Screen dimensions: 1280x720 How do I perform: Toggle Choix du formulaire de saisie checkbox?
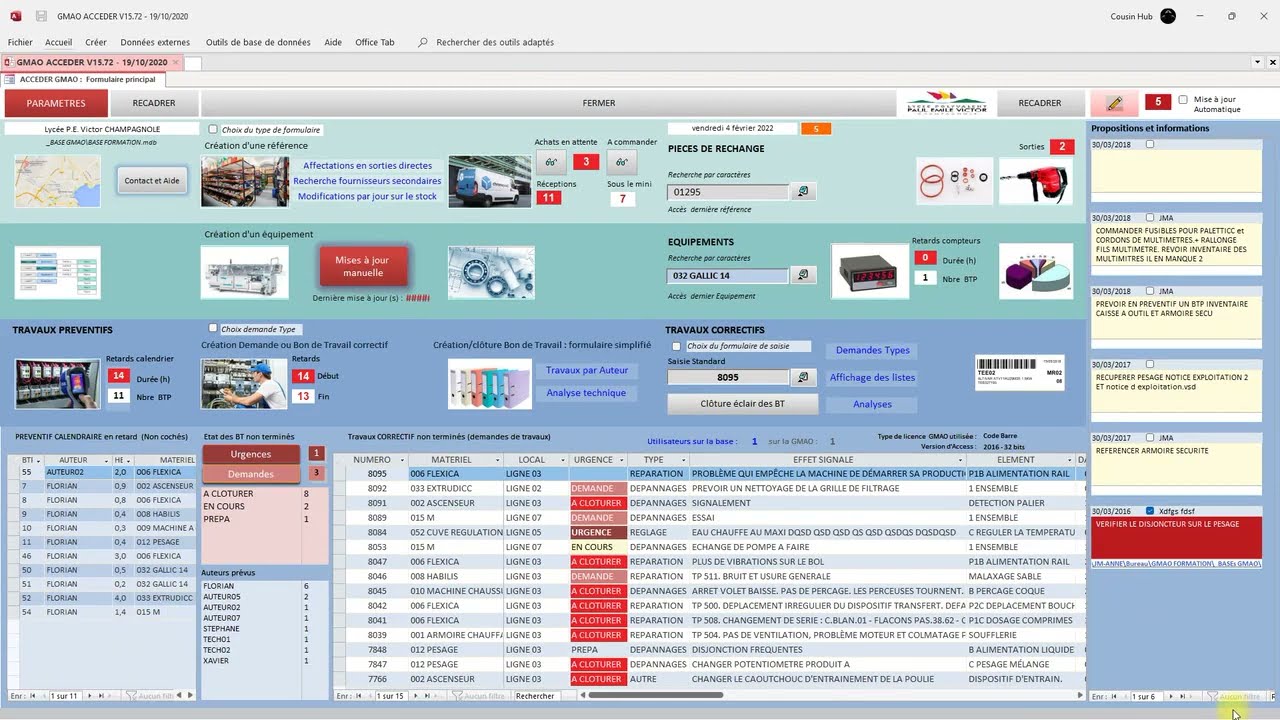coord(677,346)
